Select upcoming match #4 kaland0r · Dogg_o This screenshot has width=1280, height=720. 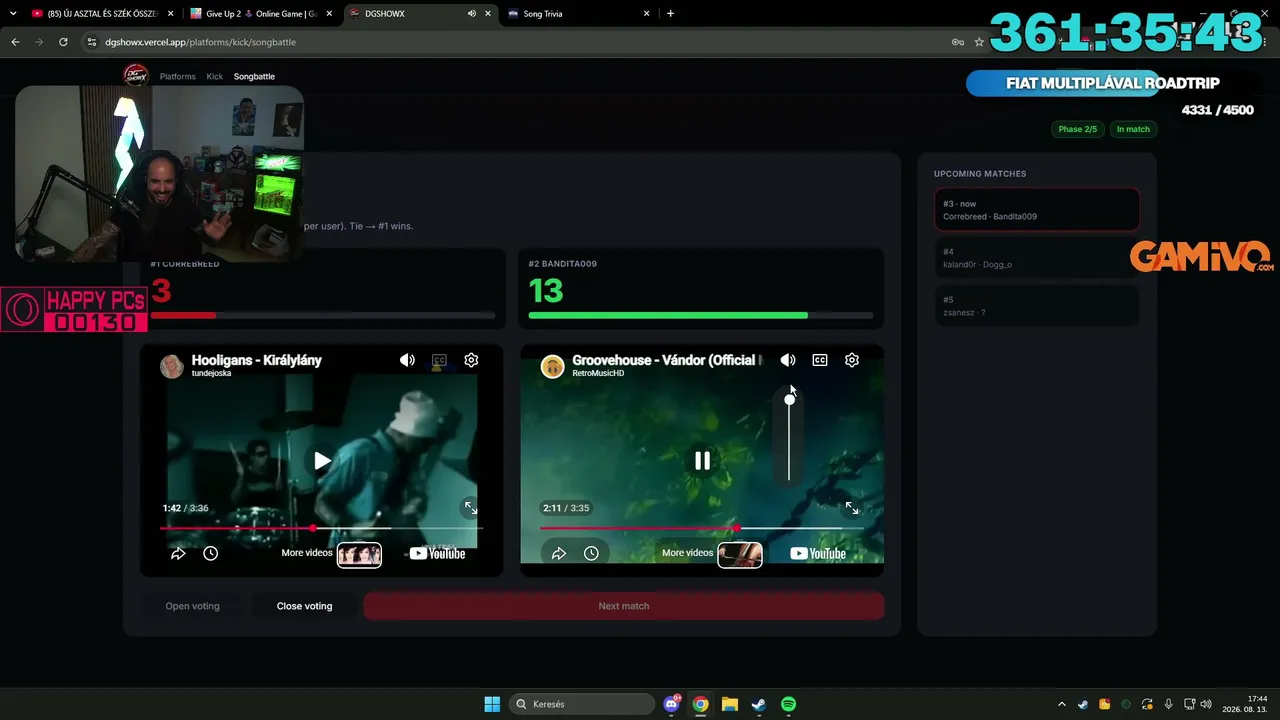pyautogui.click(x=1036, y=258)
